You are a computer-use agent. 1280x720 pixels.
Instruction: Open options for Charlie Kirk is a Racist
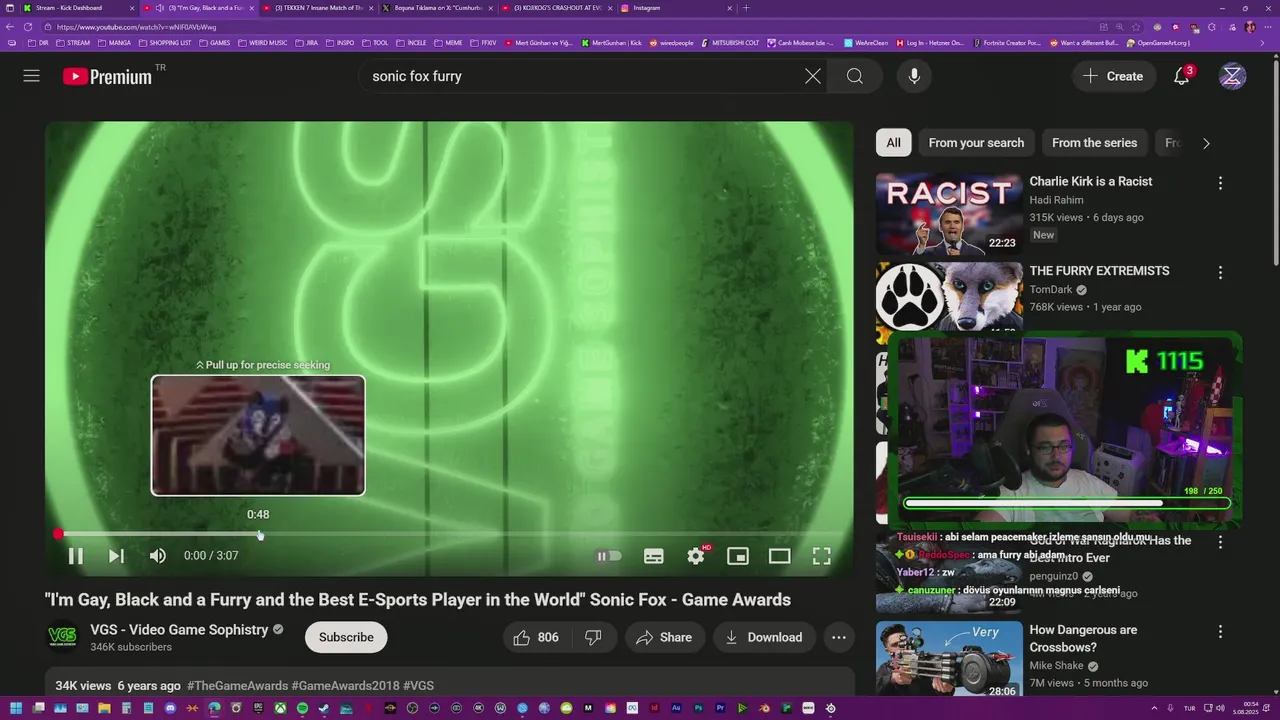coord(1220,183)
